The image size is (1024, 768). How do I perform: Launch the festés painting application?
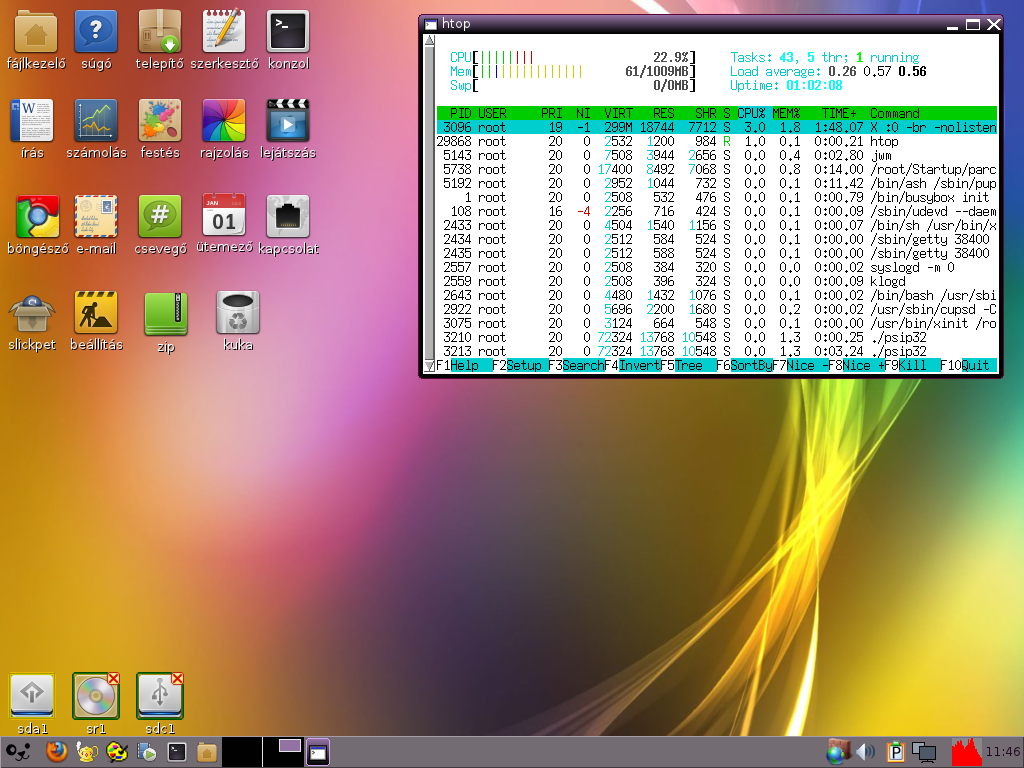pyautogui.click(x=160, y=120)
